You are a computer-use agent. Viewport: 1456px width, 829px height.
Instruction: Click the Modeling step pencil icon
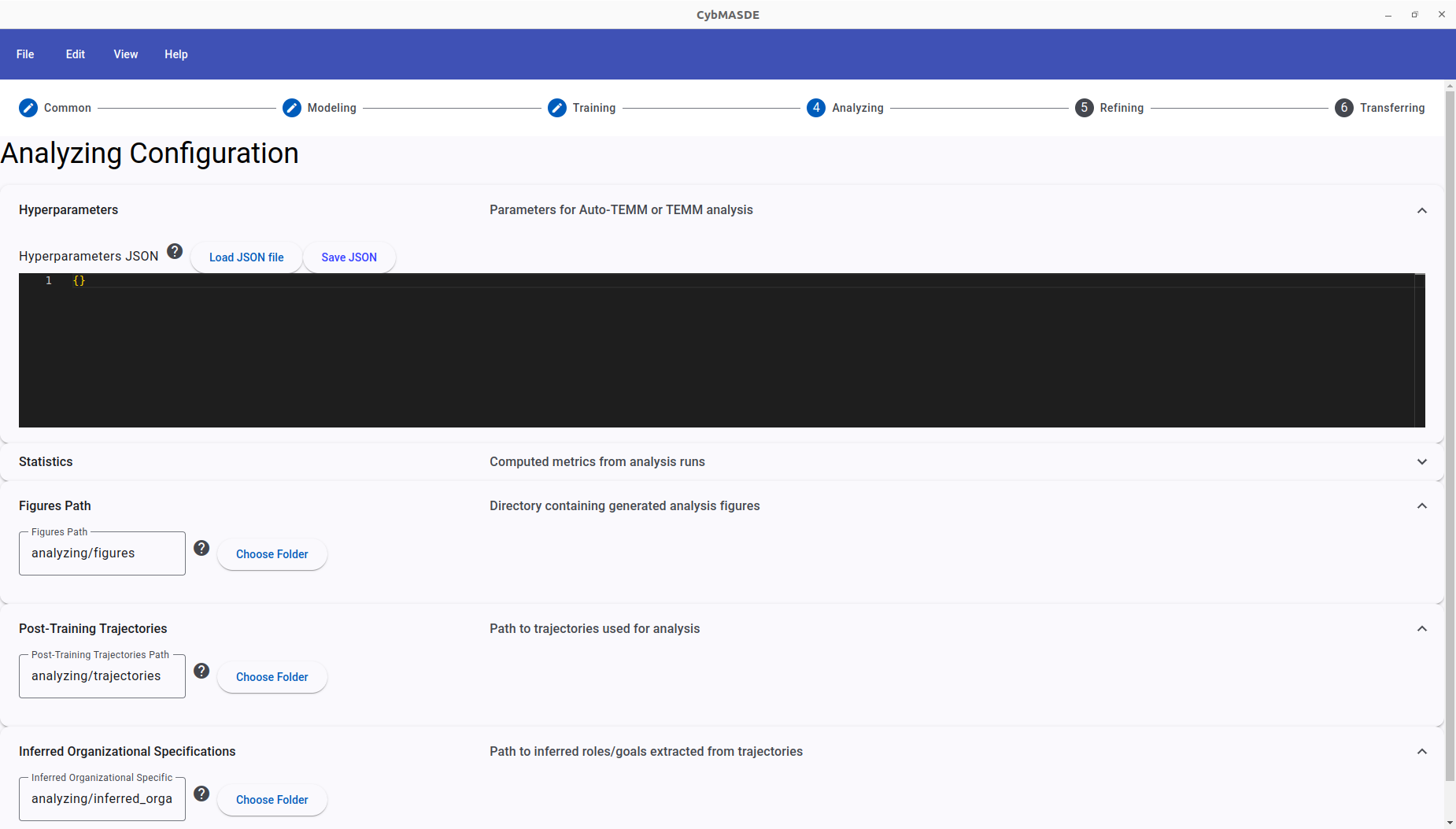tap(292, 108)
